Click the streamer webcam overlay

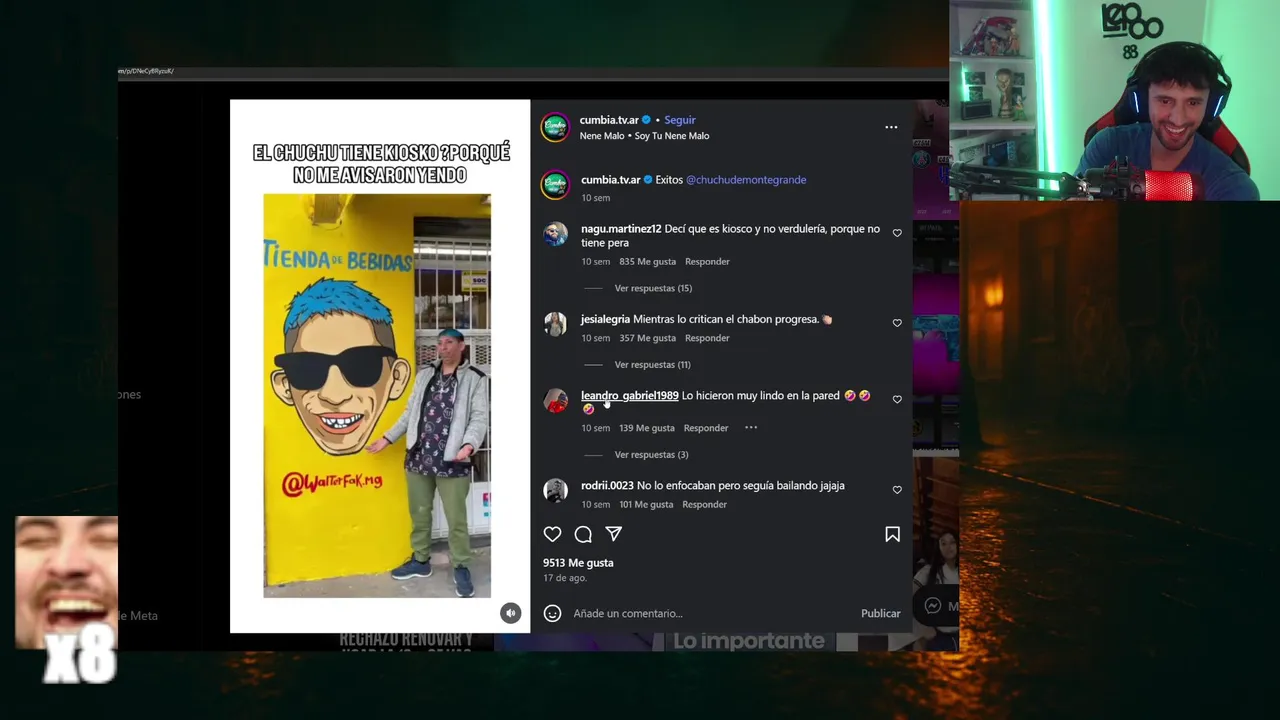click(1114, 100)
